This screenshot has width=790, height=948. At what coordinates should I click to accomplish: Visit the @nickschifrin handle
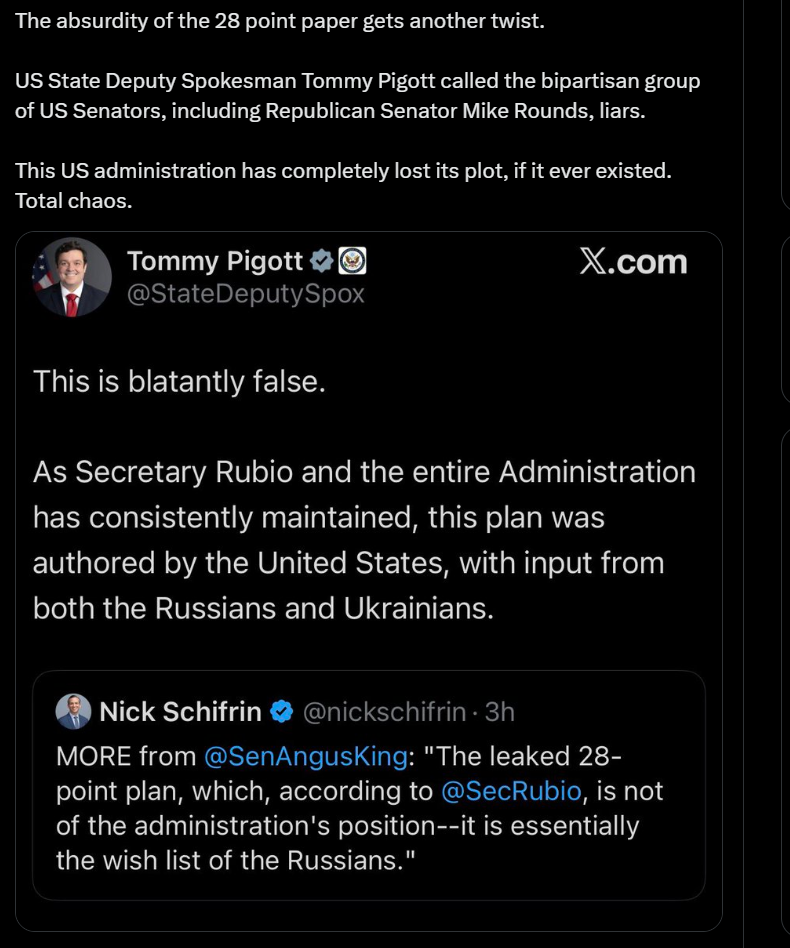click(384, 712)
